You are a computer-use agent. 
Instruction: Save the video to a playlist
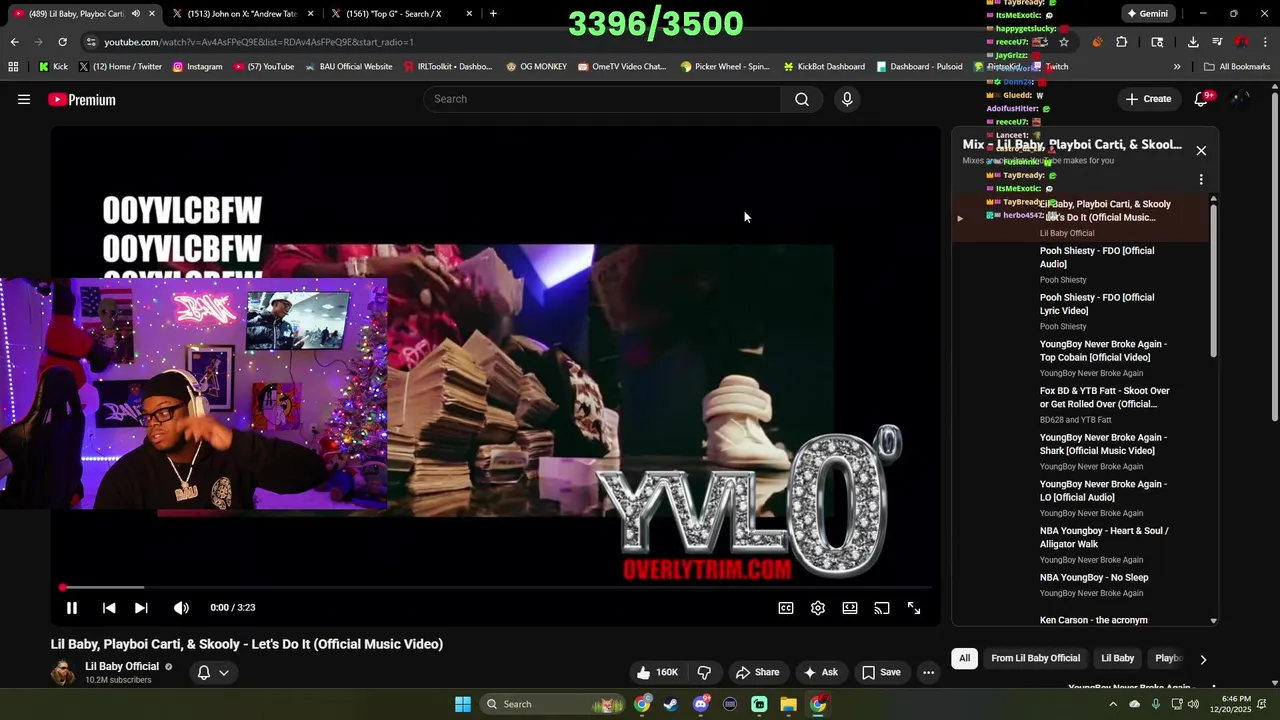coord(881,672)
